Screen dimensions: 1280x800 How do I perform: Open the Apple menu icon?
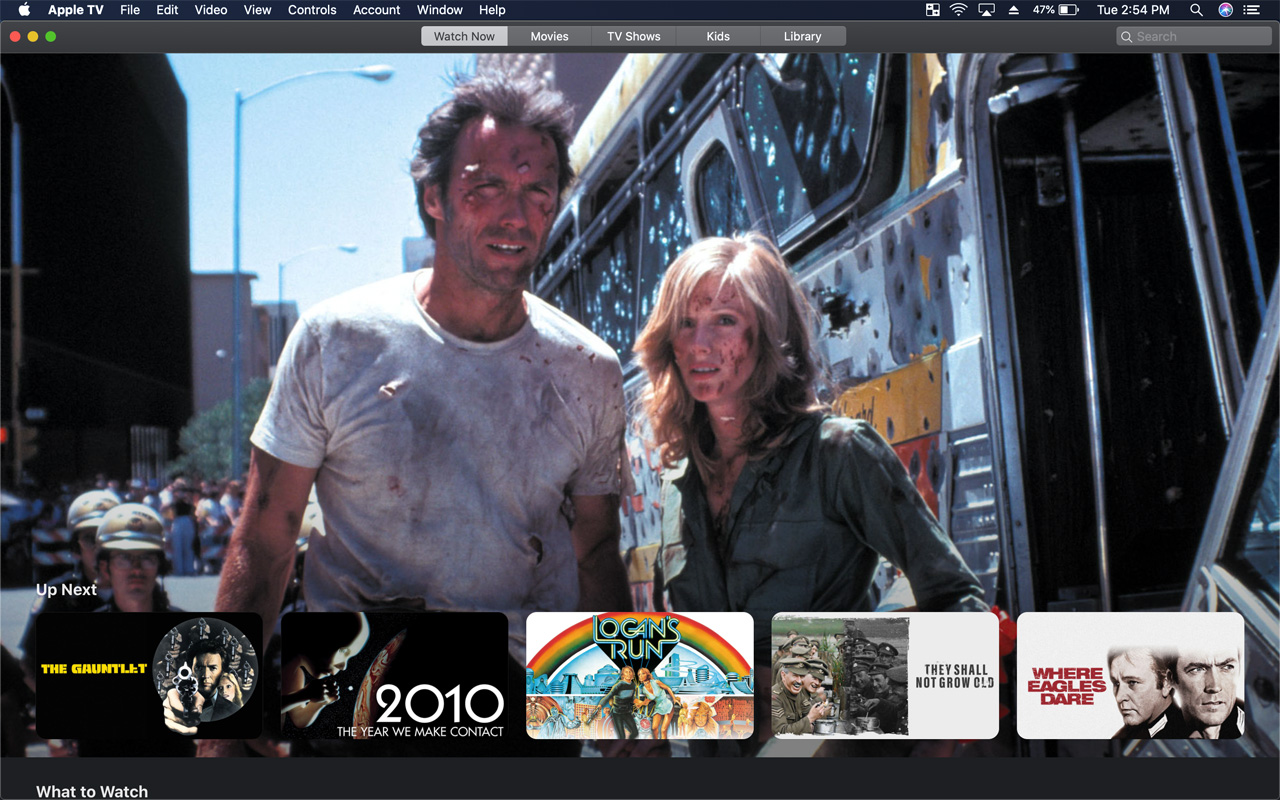pos(24,10)
